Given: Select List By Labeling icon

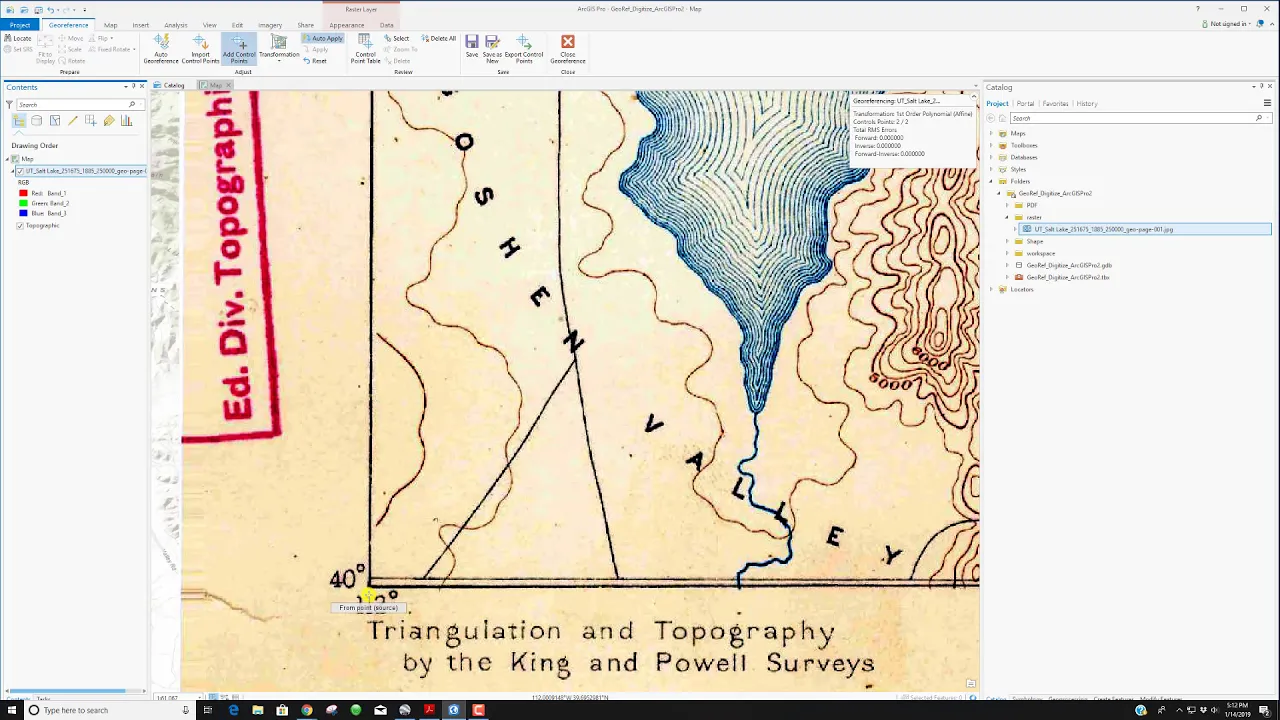Looking at the screenshot, I should [x=108, y=121].
